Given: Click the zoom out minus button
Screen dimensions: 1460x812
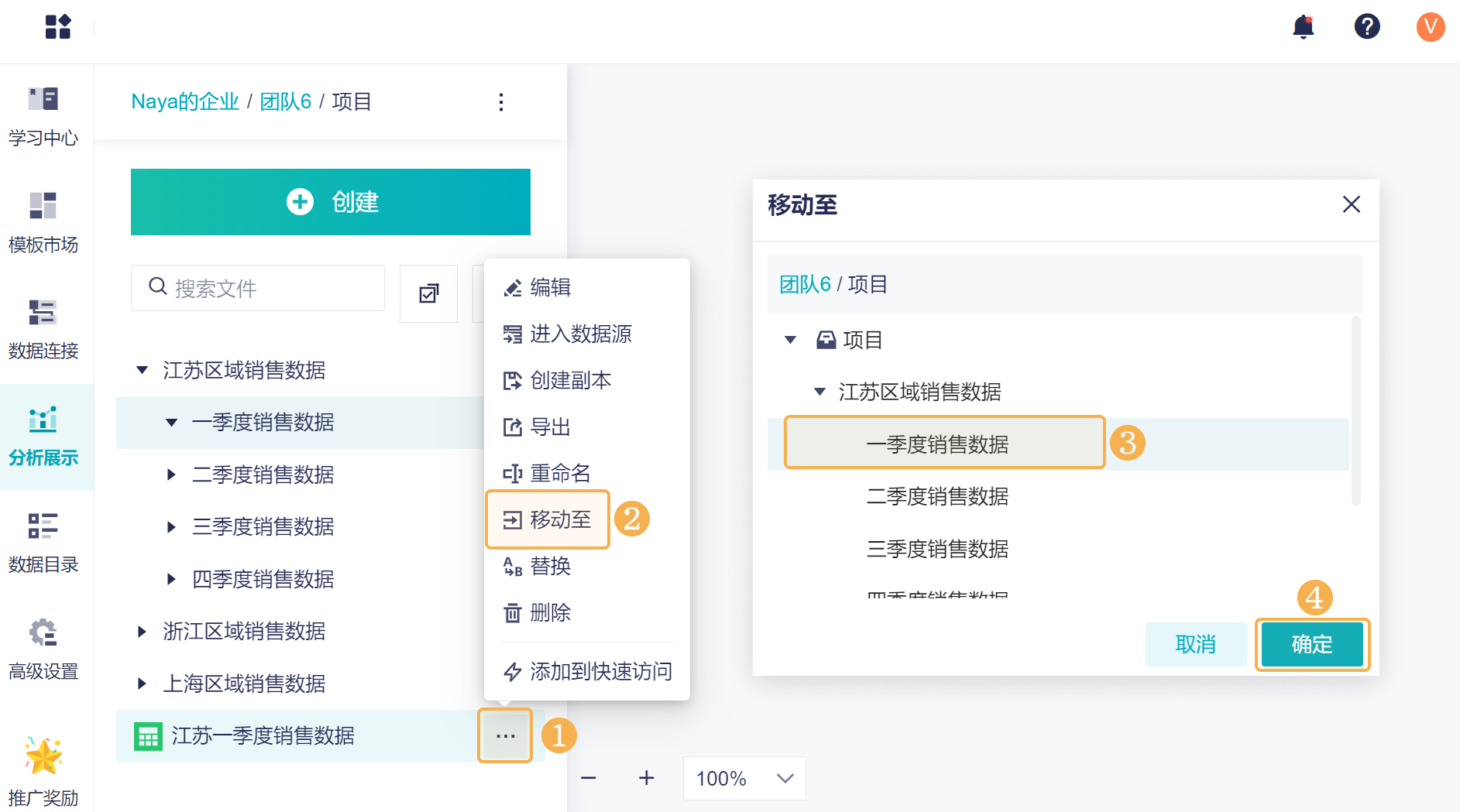Looking at the screenshot, I should click(x=589, y=778).
